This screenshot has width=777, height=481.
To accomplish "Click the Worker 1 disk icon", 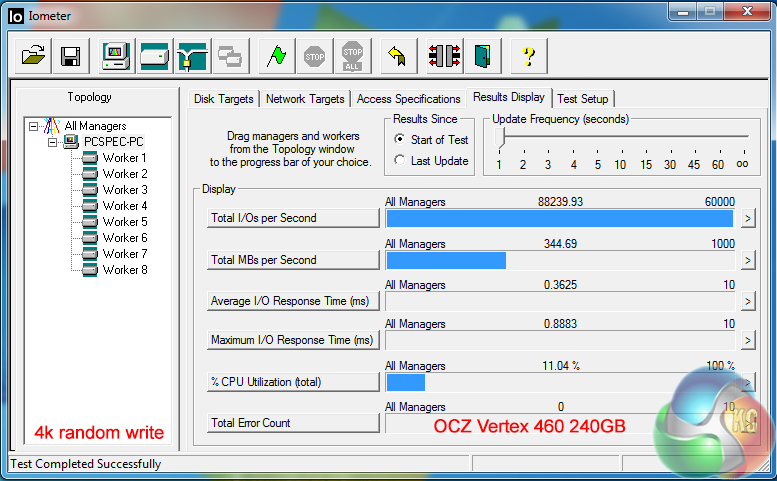I will tap(90, 158).
